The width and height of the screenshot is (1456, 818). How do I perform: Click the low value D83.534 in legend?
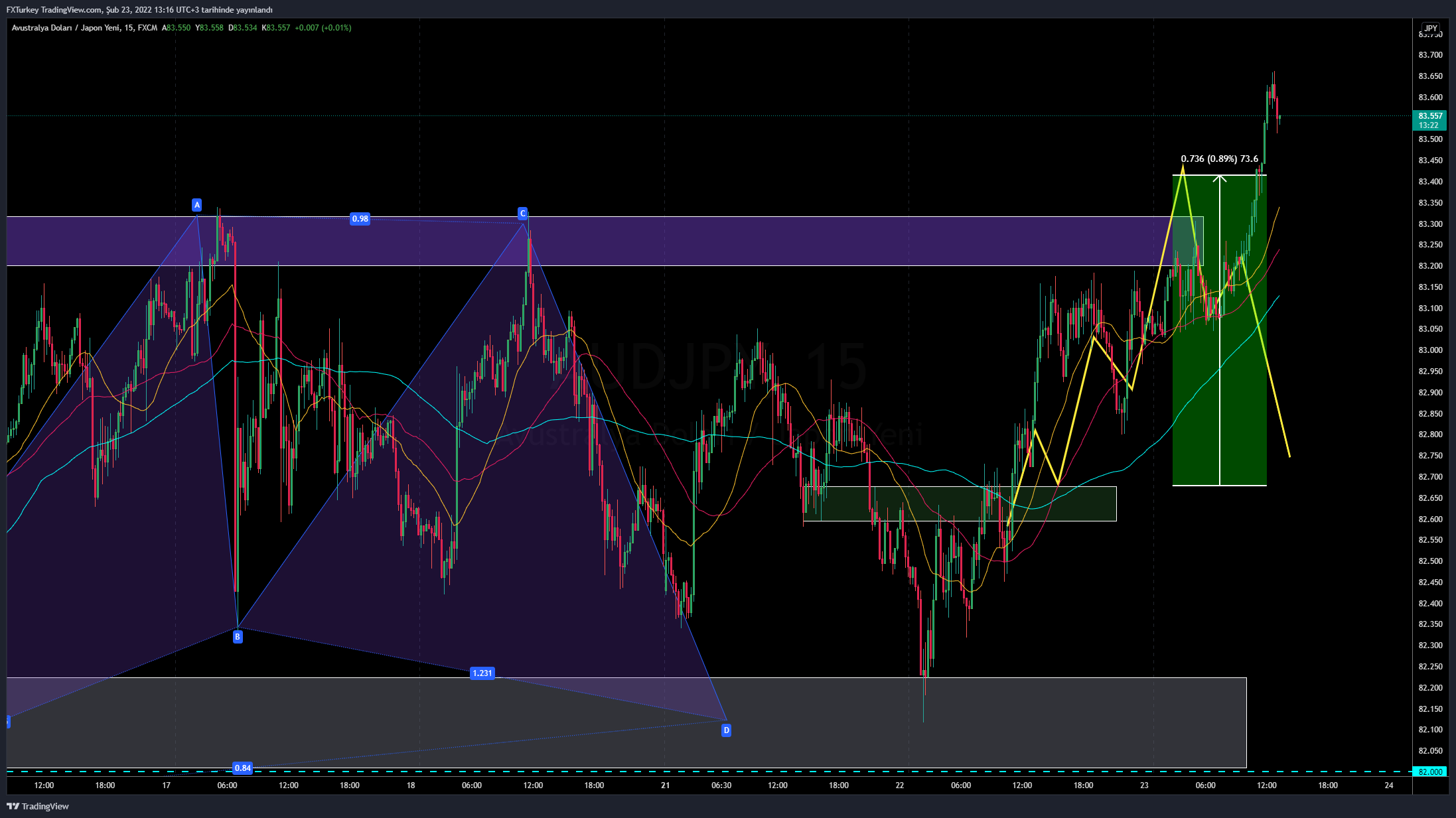(x=242, y=28)
